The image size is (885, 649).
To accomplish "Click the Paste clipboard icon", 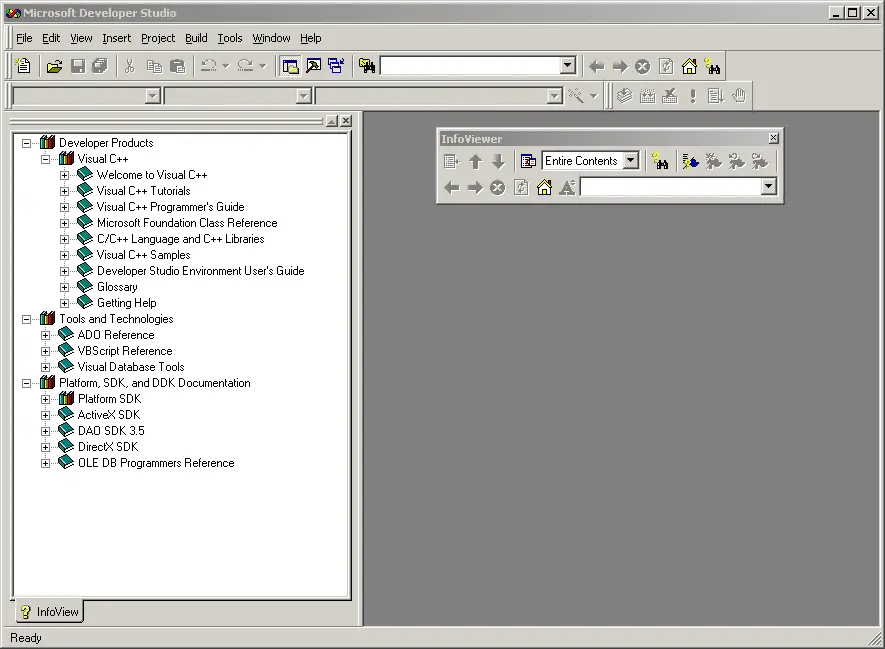I will tap(177, 66).
